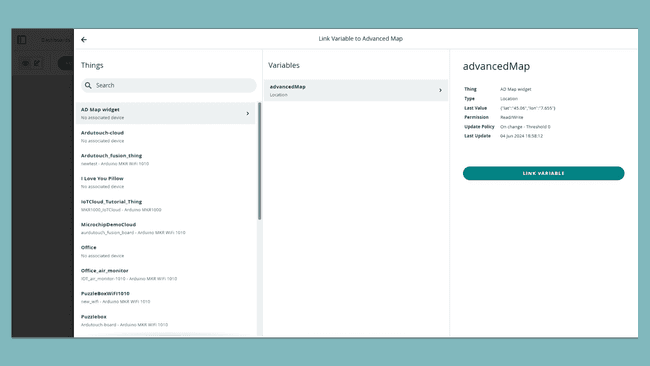Focus the Things search field
The image size is (650, 366).
coord(169,85)
